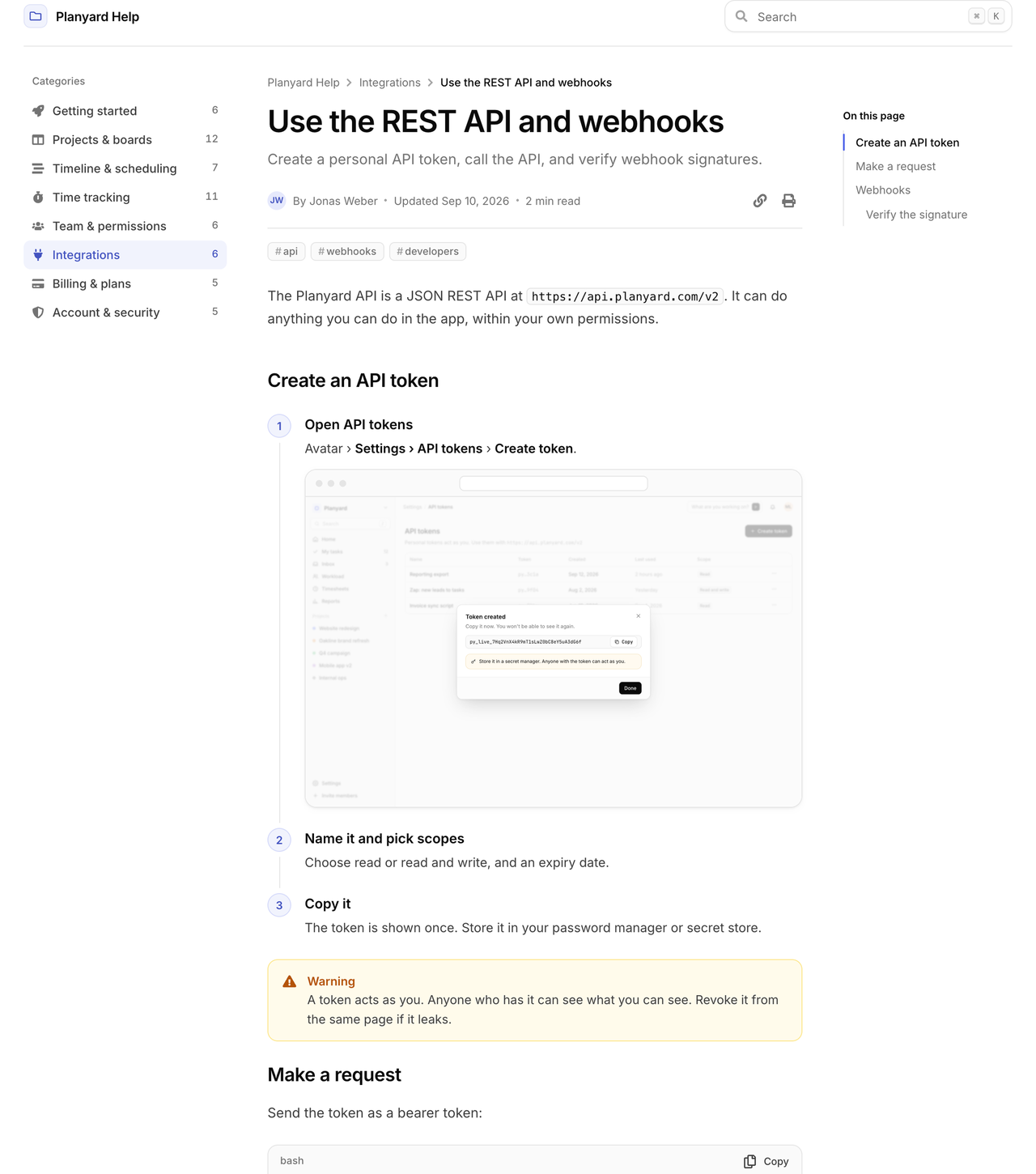Click the warning triangle icon
The height and width of the screenshot is (1174, 1036).
290,981
